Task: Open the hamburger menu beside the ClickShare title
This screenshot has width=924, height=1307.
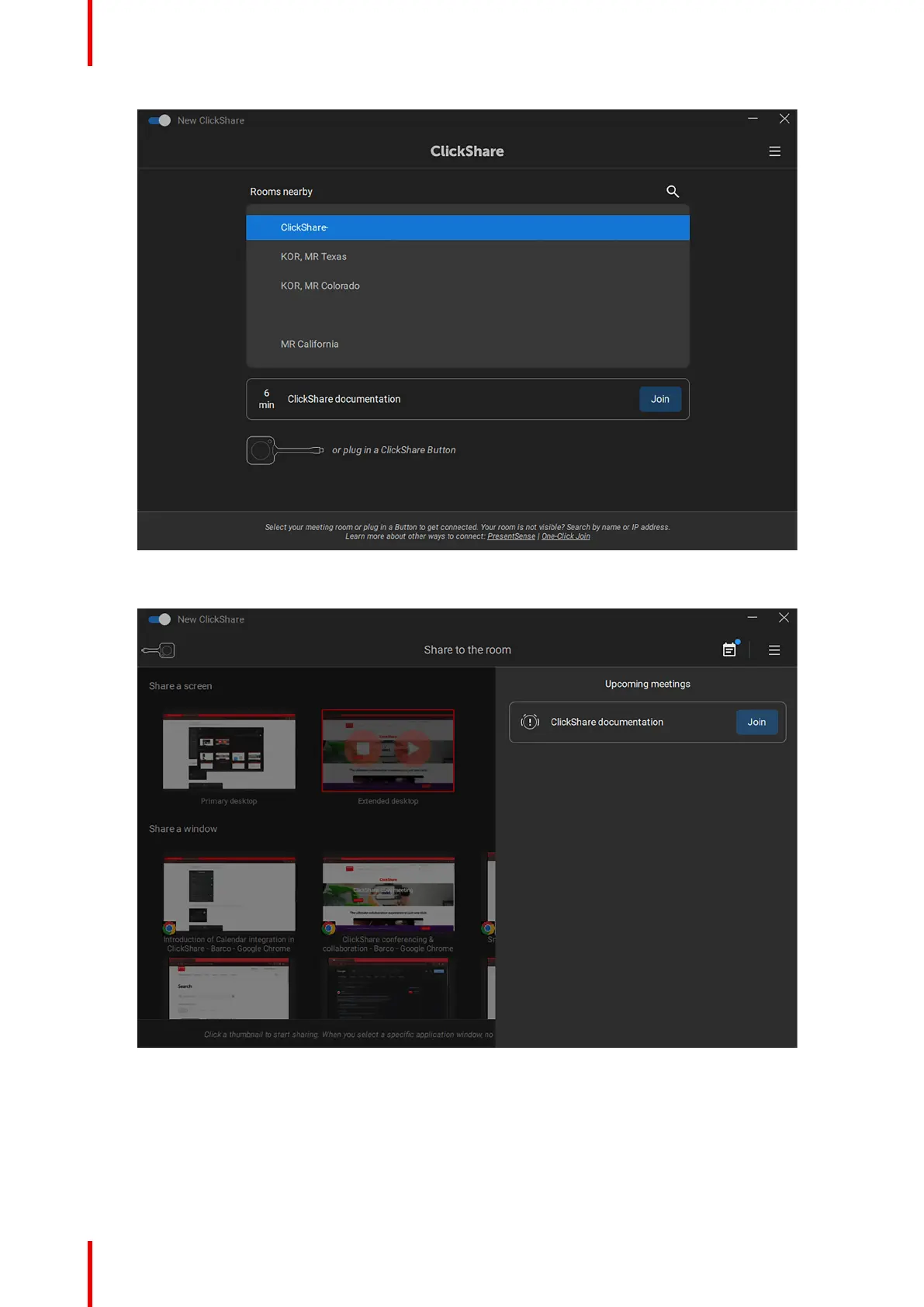Action: (x=774, y=151)
